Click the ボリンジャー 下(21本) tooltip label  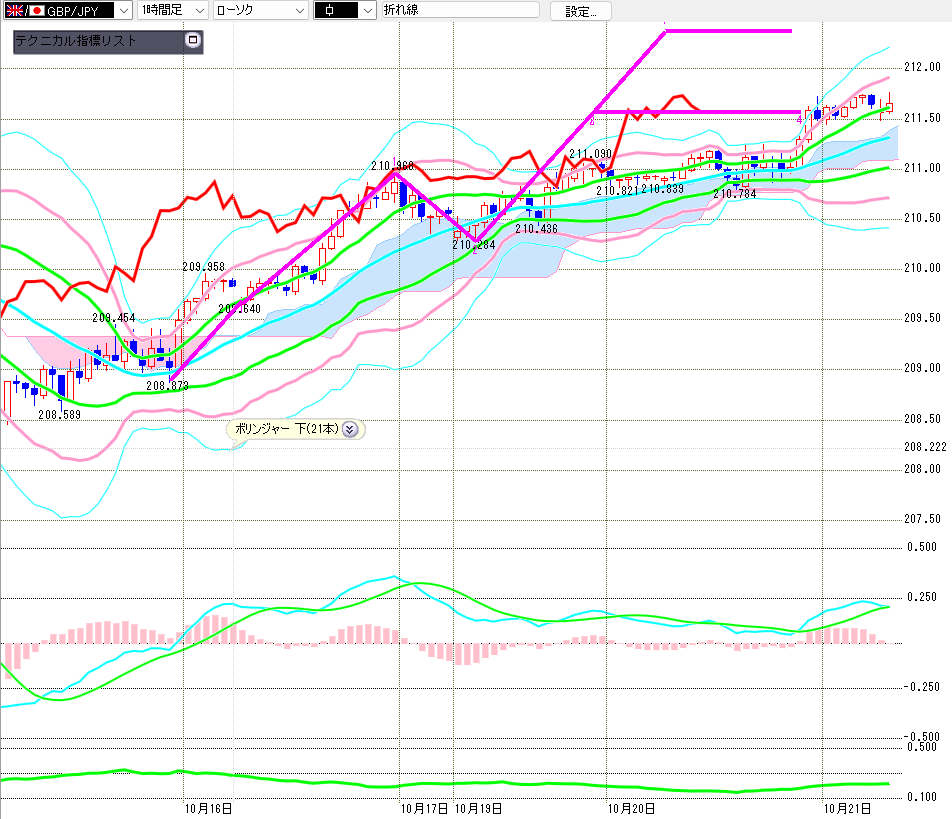[x=286, y=429]
